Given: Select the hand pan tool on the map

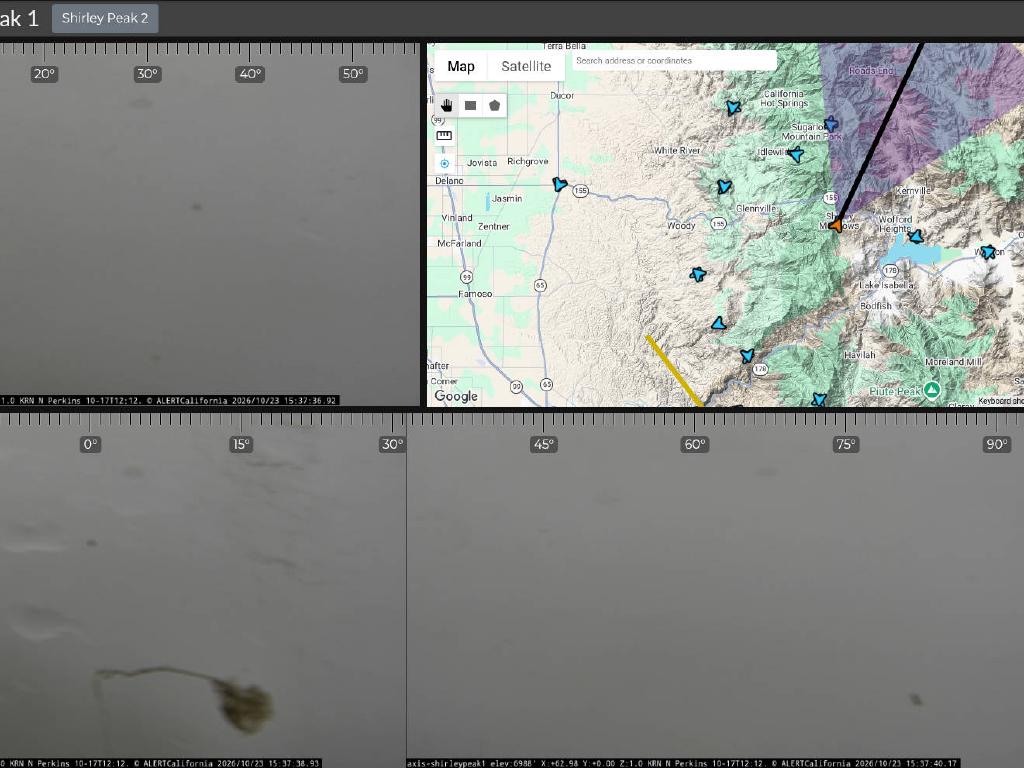Looking at the screenshot, I should 447,105.
